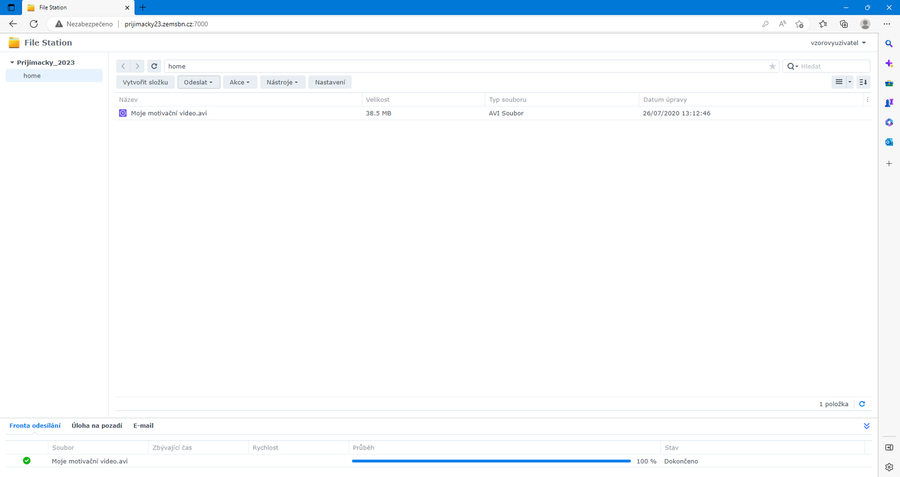Viewport: 900px width, 477px height.
Task: Switch to list view mode icon
Action: click(x=839, y=82)
